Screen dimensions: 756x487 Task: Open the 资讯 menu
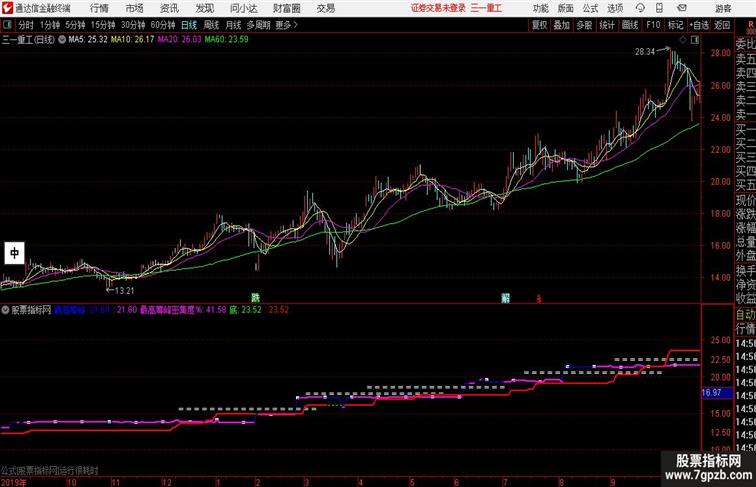pyautogui.click(x=169, y=8)
